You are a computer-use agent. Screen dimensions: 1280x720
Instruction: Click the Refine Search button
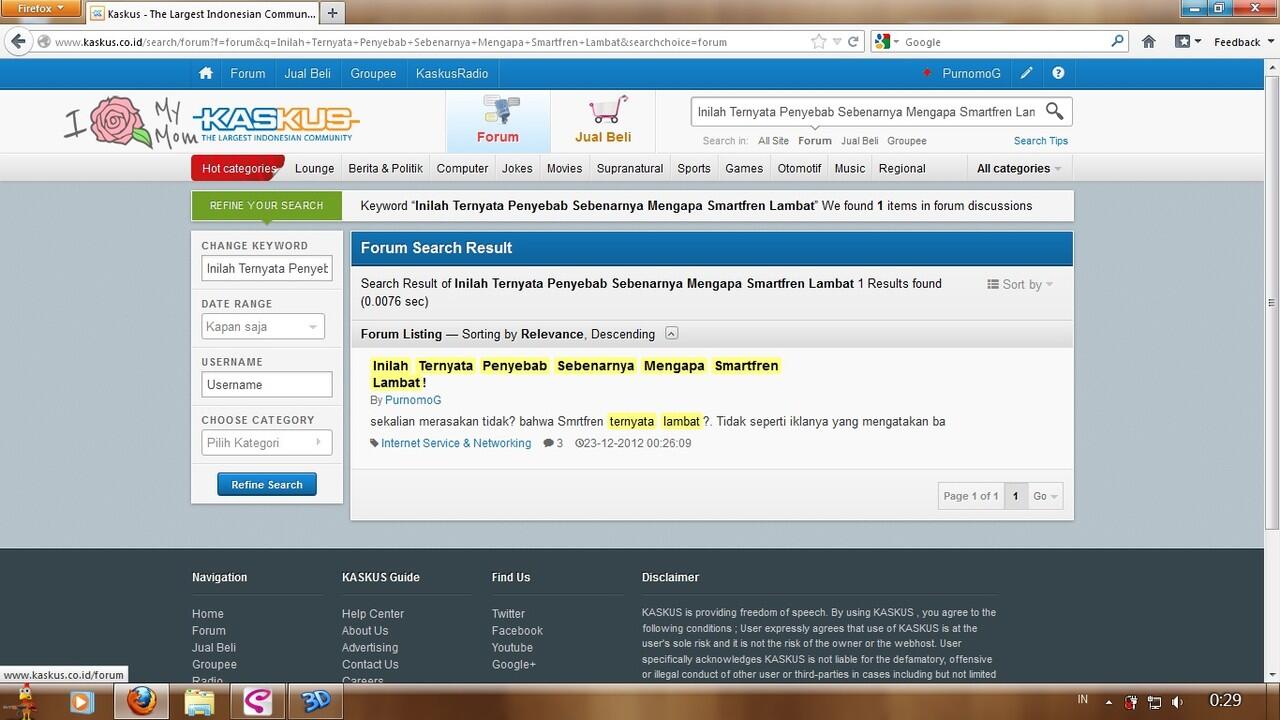(x=267, y=484)
